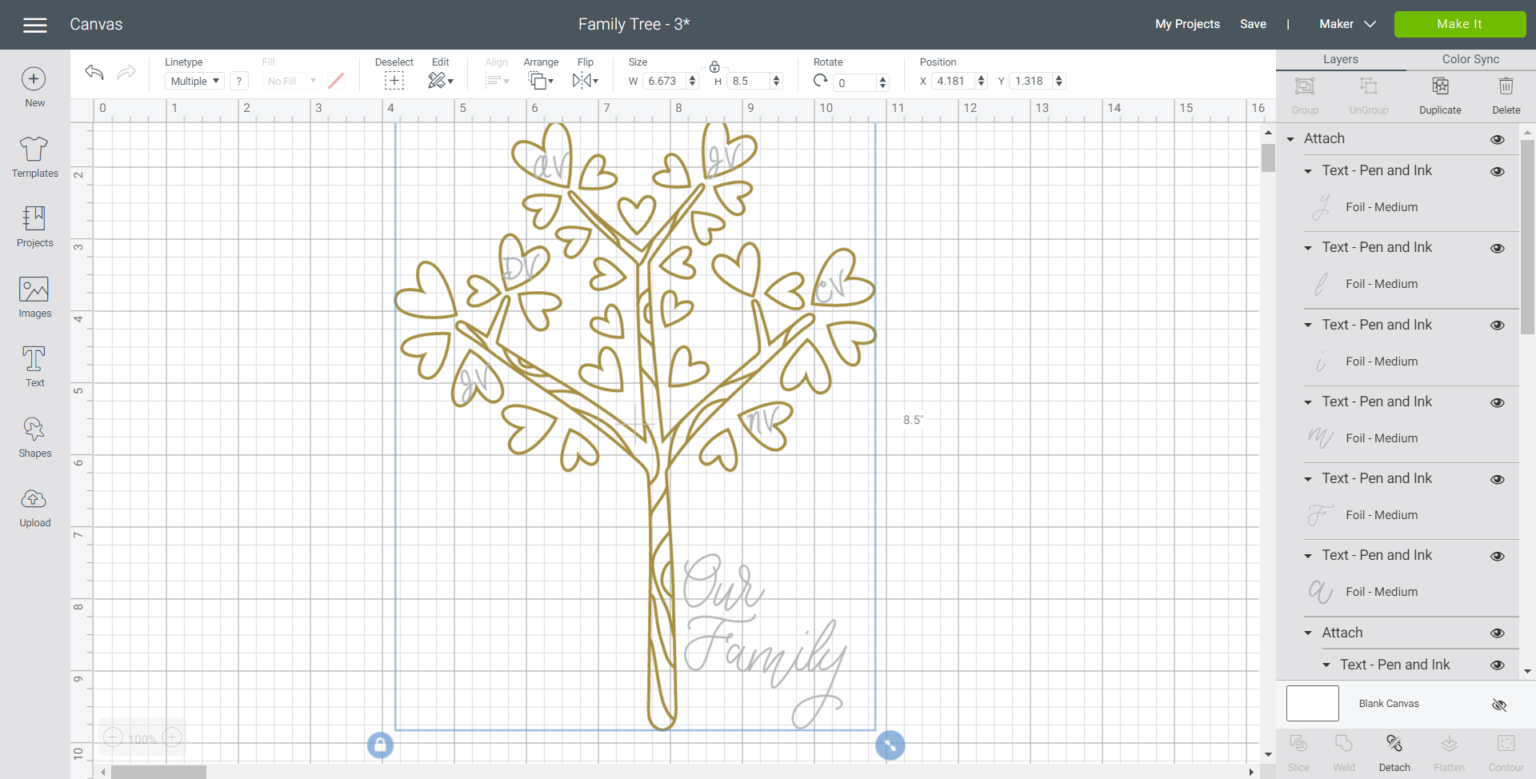
Task: Open the Arrange options
Action: 540,80
